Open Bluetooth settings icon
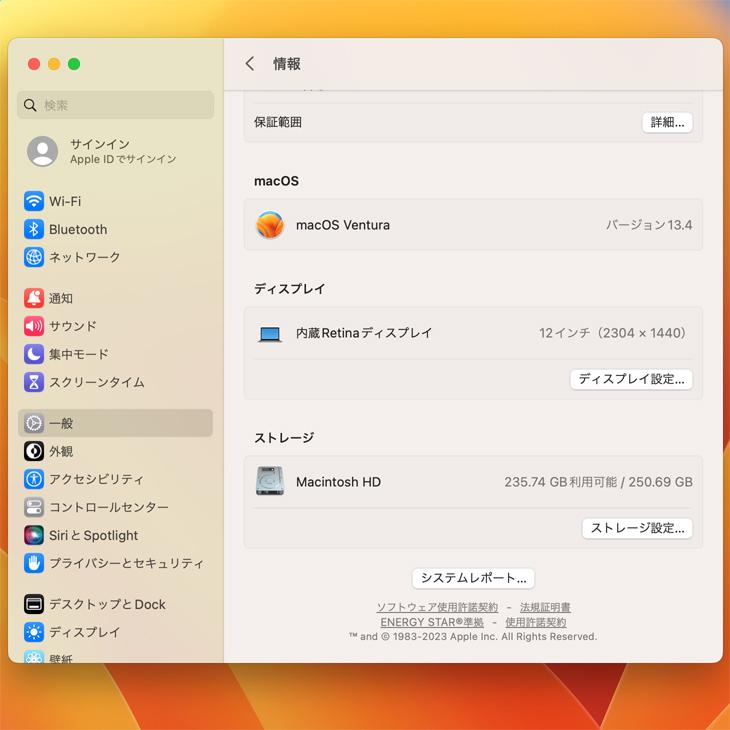 point(34,229)
